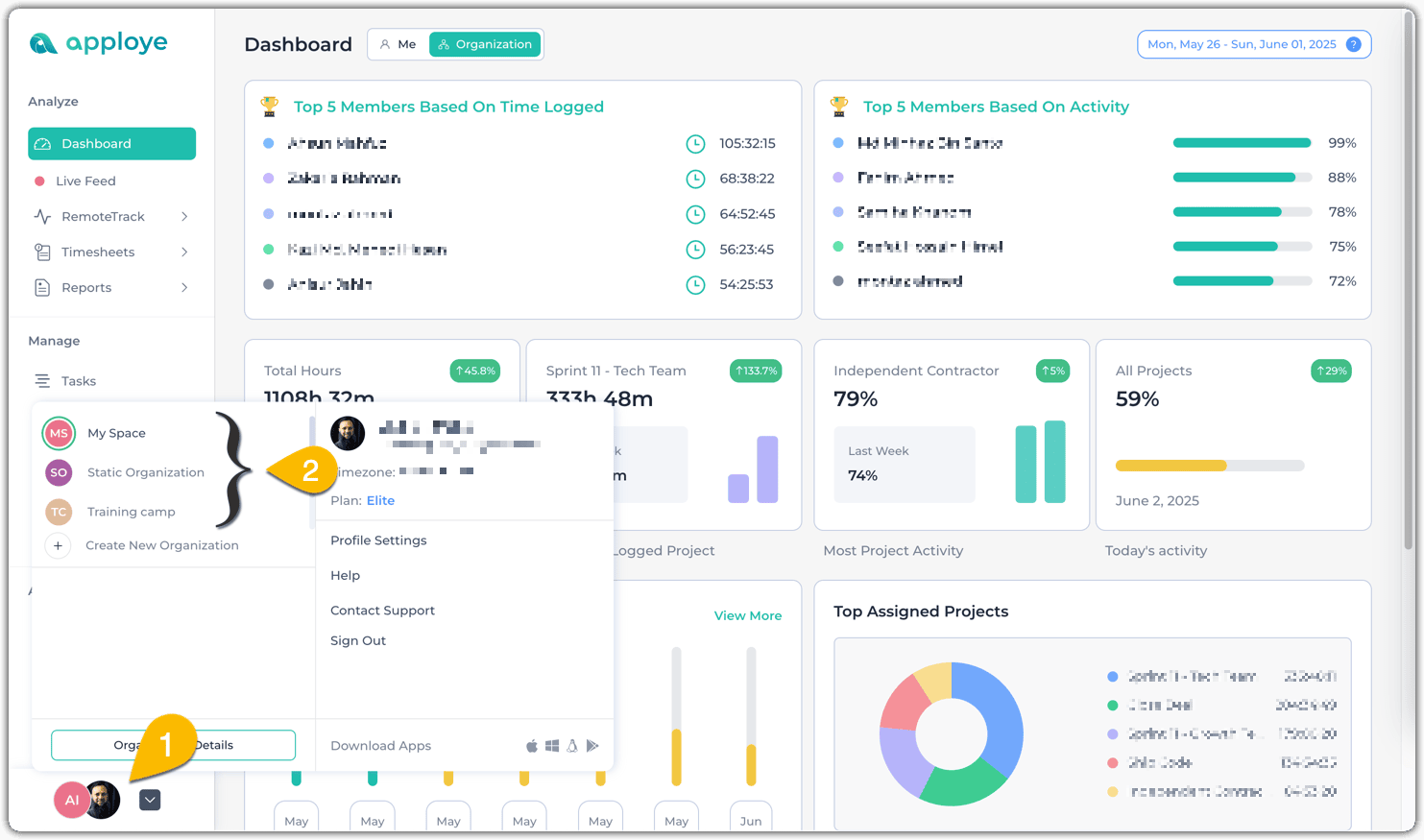Switch dashboard view to Organization
1424x840 pixels.
[x=485, y=44]
